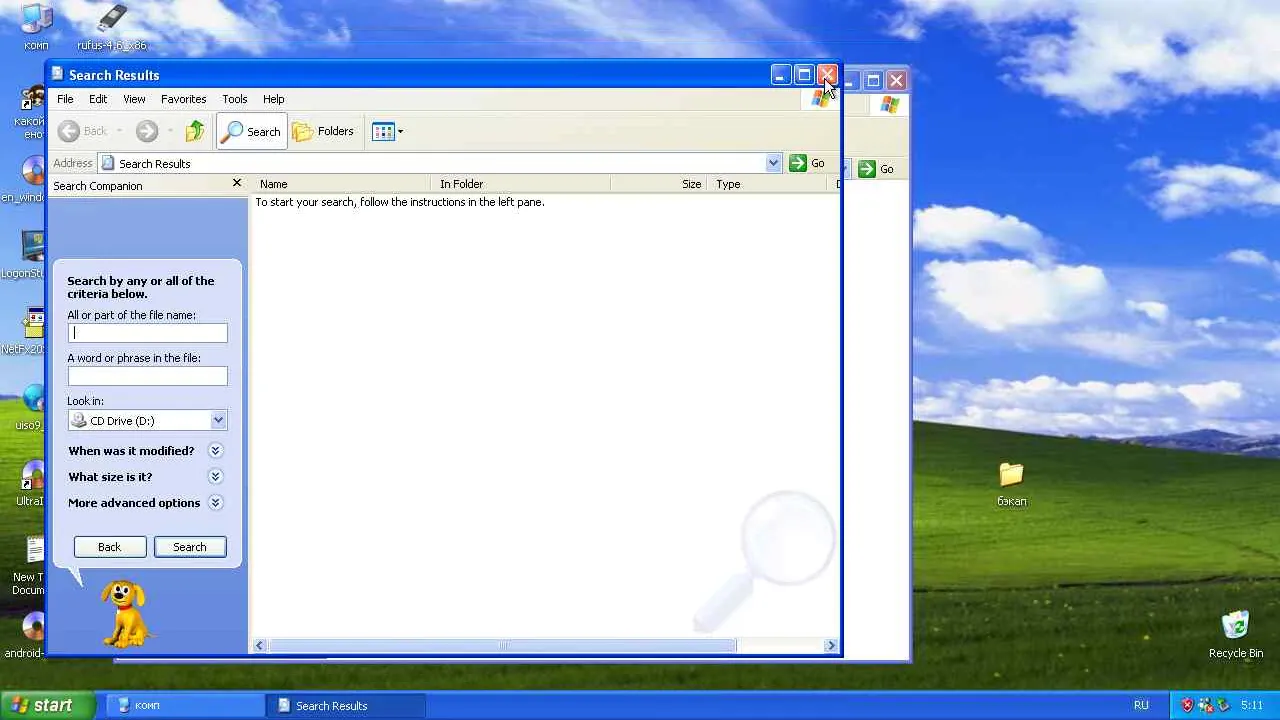Click the Forward arrow in the toolbar
The height and width of the screenshot is (720, 1280).
tap(147, 131)
